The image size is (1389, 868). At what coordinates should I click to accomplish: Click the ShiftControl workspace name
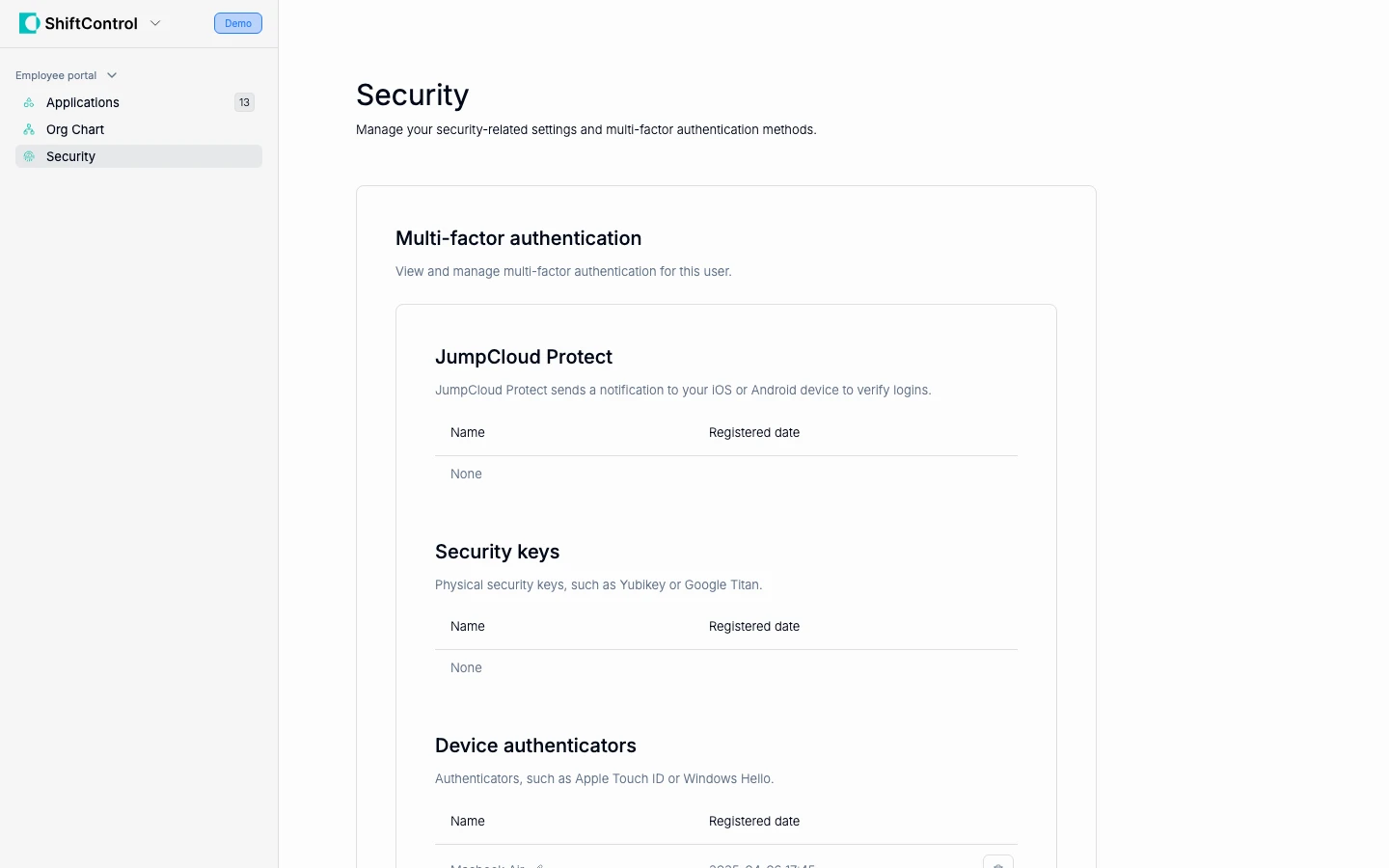click(x=92, y=23)
